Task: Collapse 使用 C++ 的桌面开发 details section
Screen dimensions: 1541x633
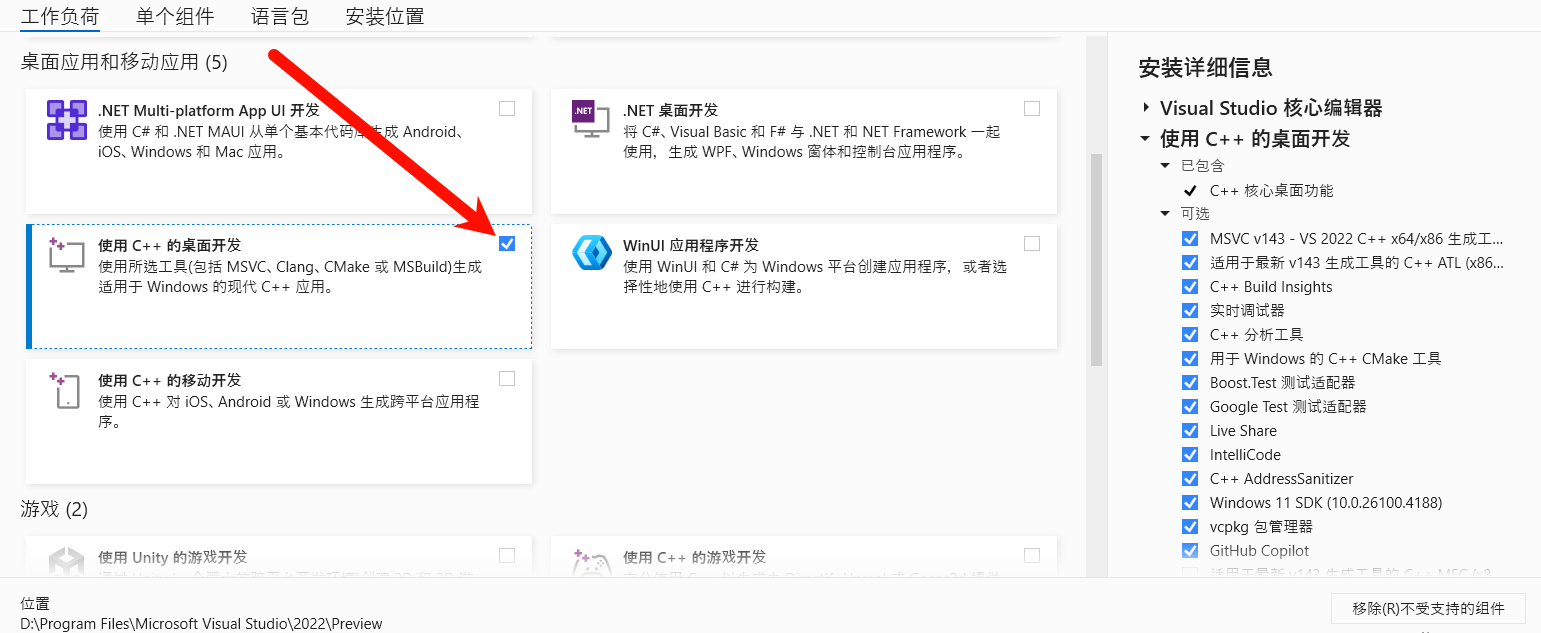Action: pyautogui.click(x=1145, y=139)
